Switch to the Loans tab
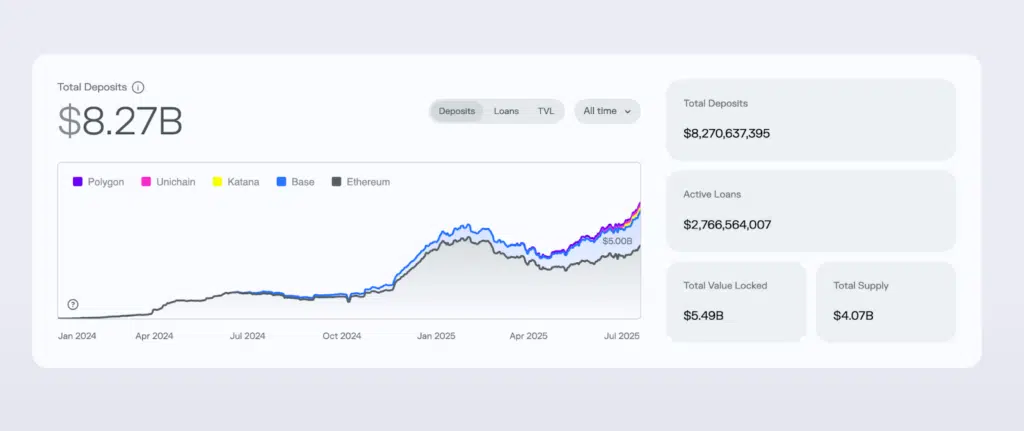 click(506, 111)
